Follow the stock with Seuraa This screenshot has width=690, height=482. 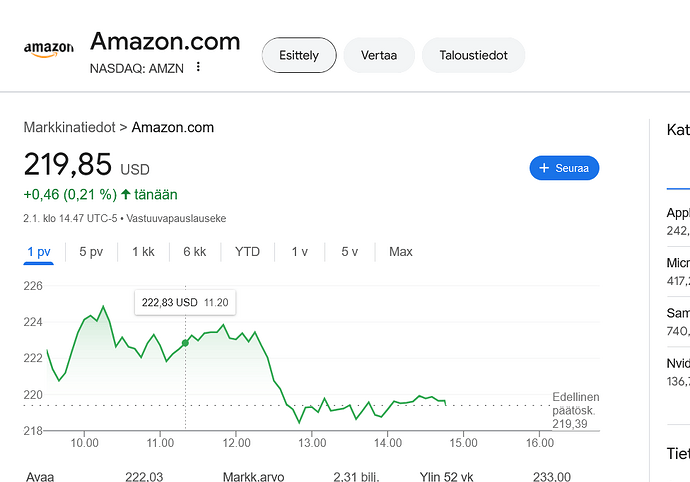(564, 168)
